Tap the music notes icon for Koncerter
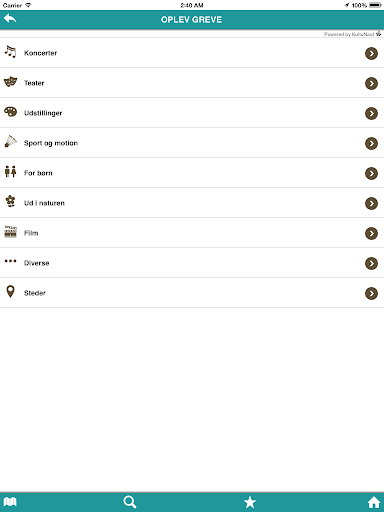The image size is (384, 512). [x=10, y=52]
